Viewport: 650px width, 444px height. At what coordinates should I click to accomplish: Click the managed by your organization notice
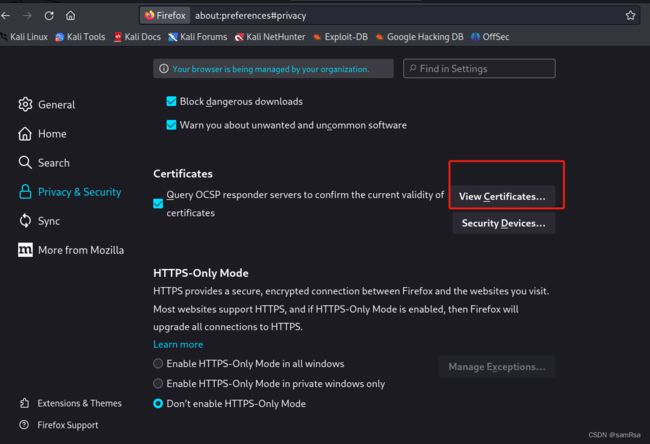tap(273, 69)
